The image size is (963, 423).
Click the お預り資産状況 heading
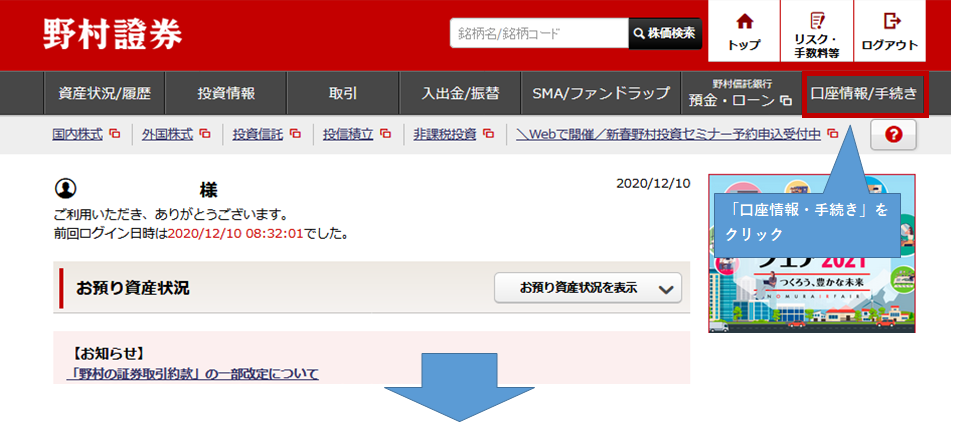133,288
